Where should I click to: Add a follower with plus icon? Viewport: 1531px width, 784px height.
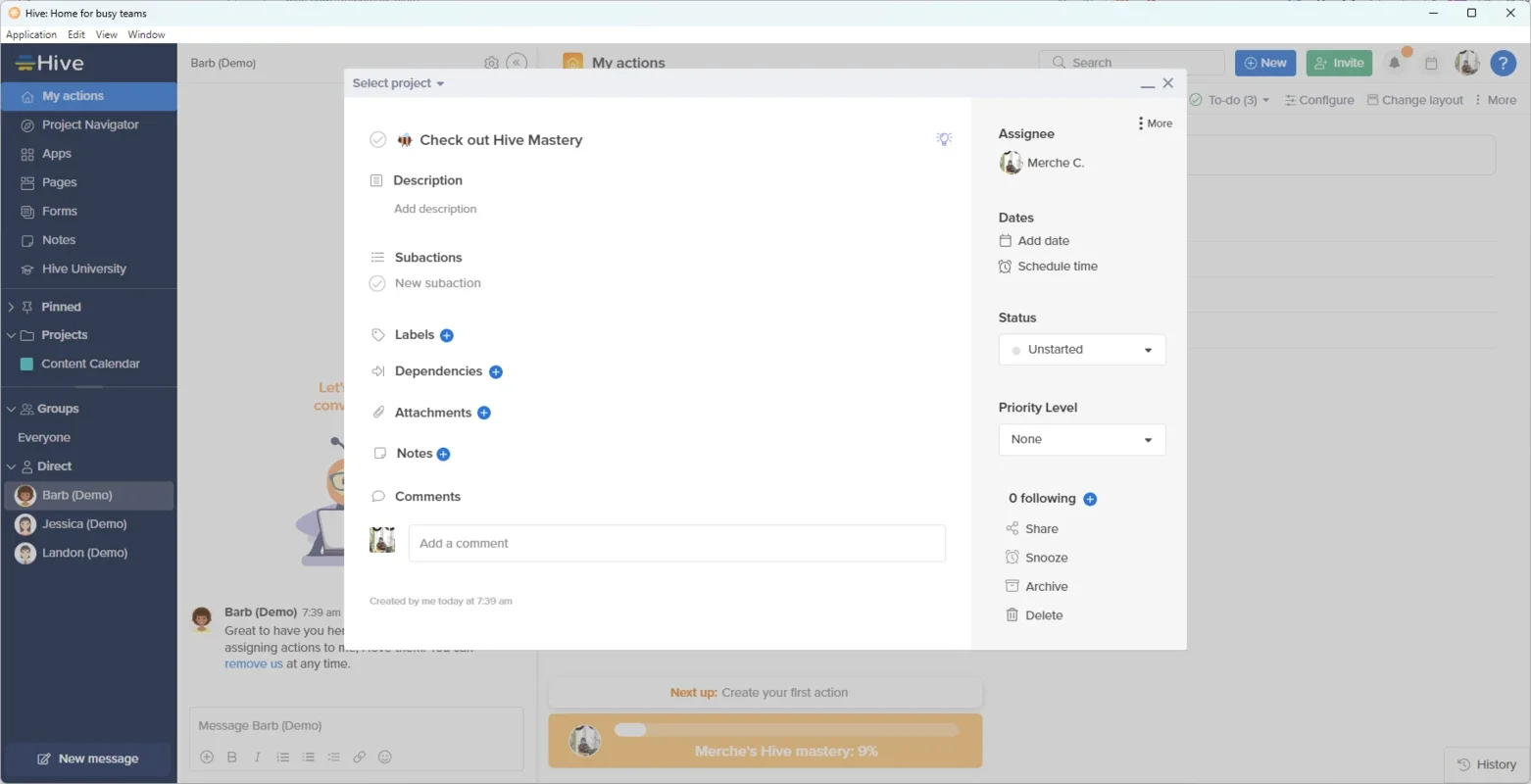(1090, 499)
